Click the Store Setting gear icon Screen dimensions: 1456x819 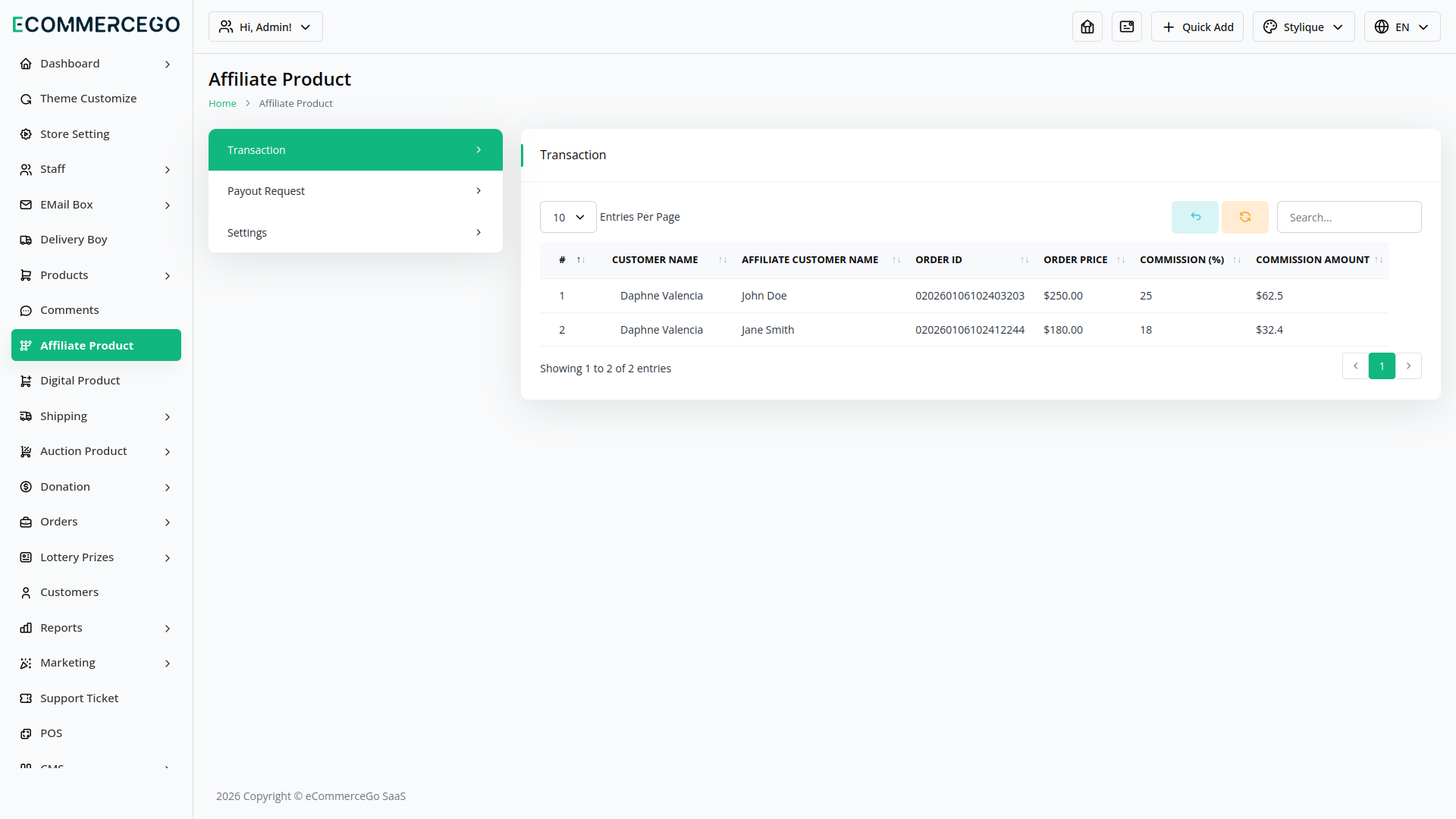26,134
